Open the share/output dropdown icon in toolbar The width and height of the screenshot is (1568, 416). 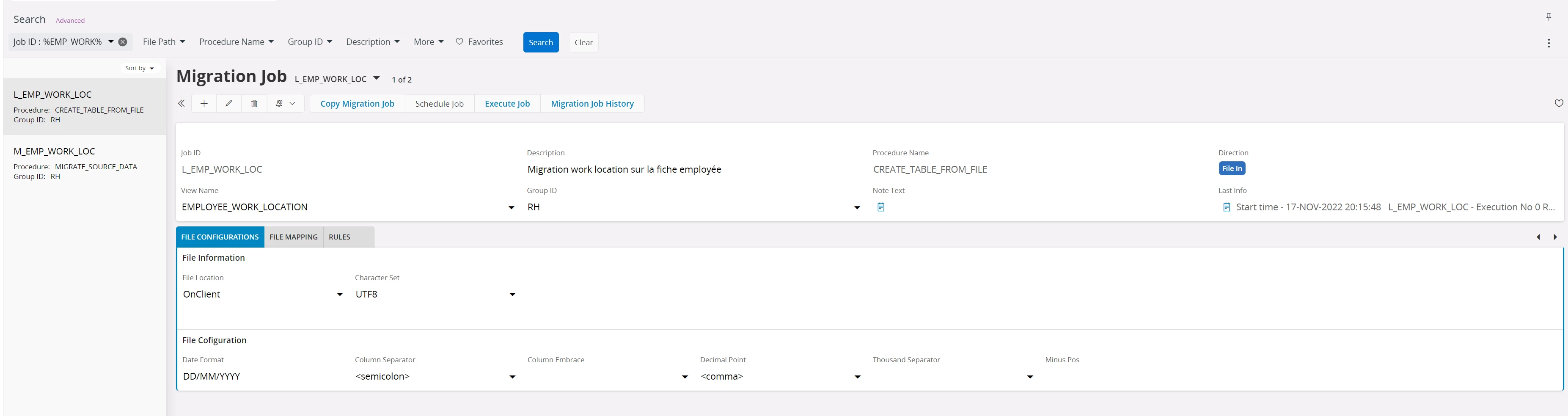coord(286,104)
